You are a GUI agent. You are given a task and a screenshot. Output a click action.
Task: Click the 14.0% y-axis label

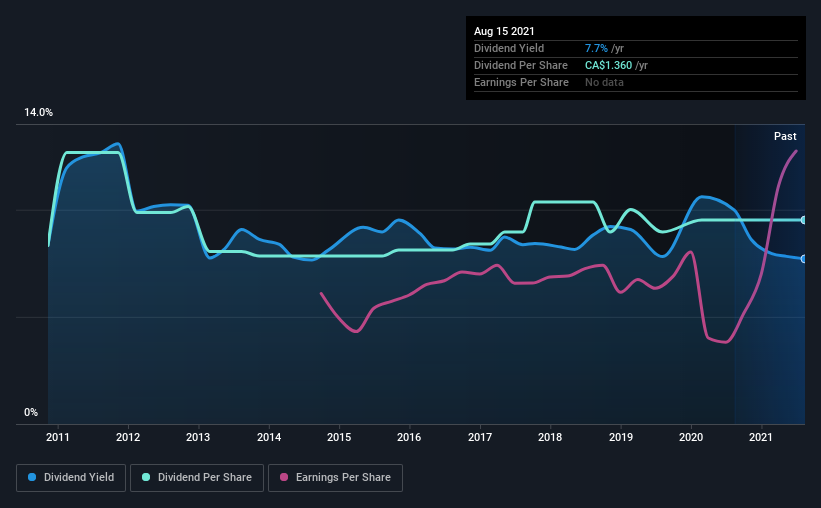(x=38, y=112)
